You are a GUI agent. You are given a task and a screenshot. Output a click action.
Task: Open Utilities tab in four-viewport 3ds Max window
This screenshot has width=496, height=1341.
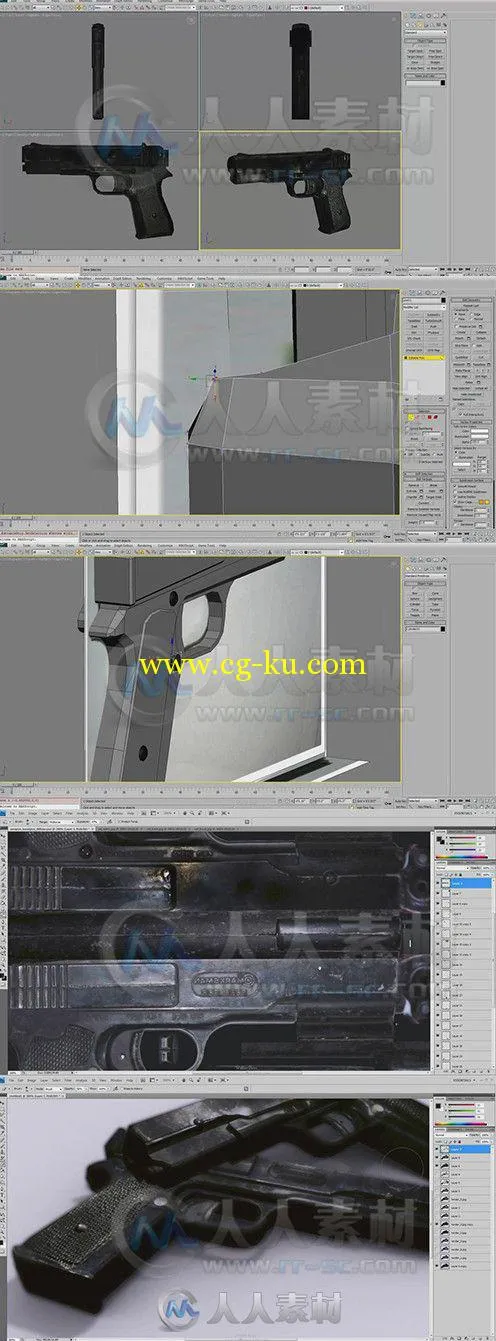[x=443, y=15]
